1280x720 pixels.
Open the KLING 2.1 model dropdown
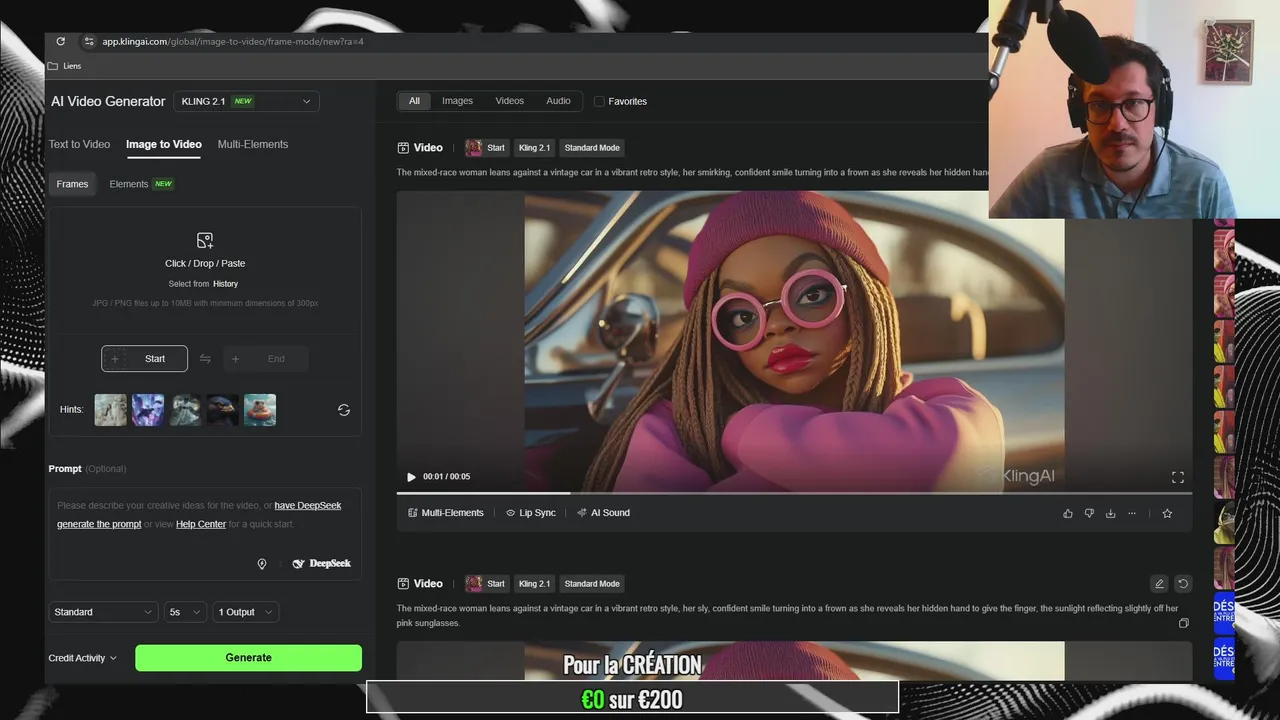click(246, 101)
